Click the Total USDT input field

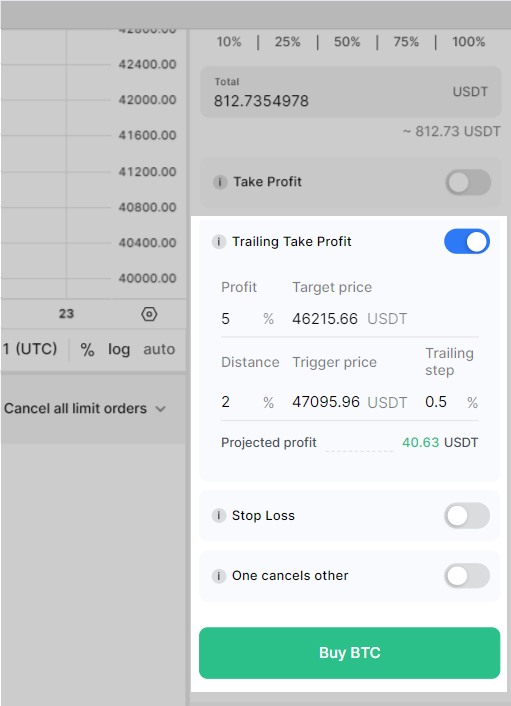click(x=351, y=92)
